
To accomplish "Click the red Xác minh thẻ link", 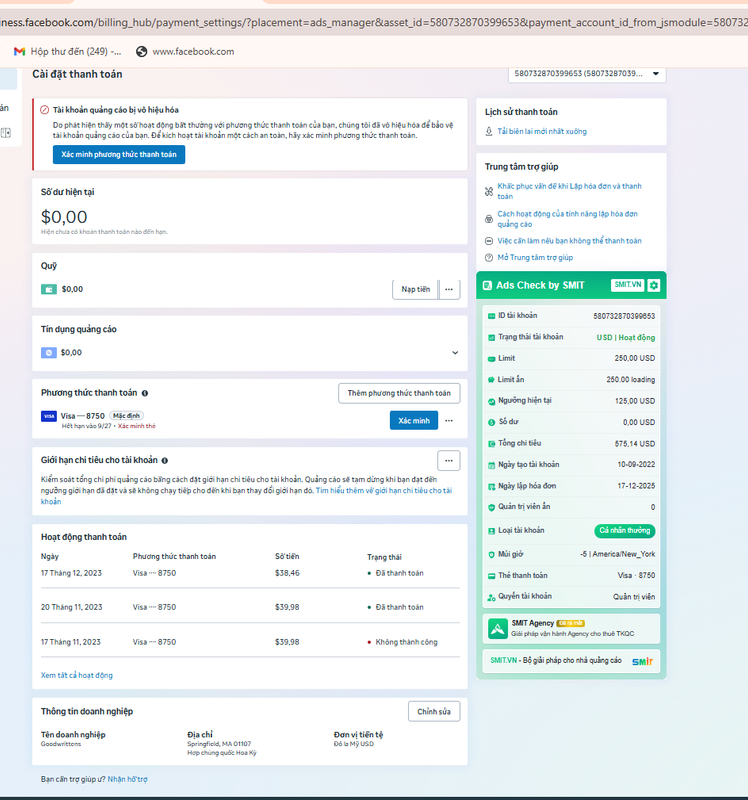I will point(137,426).
